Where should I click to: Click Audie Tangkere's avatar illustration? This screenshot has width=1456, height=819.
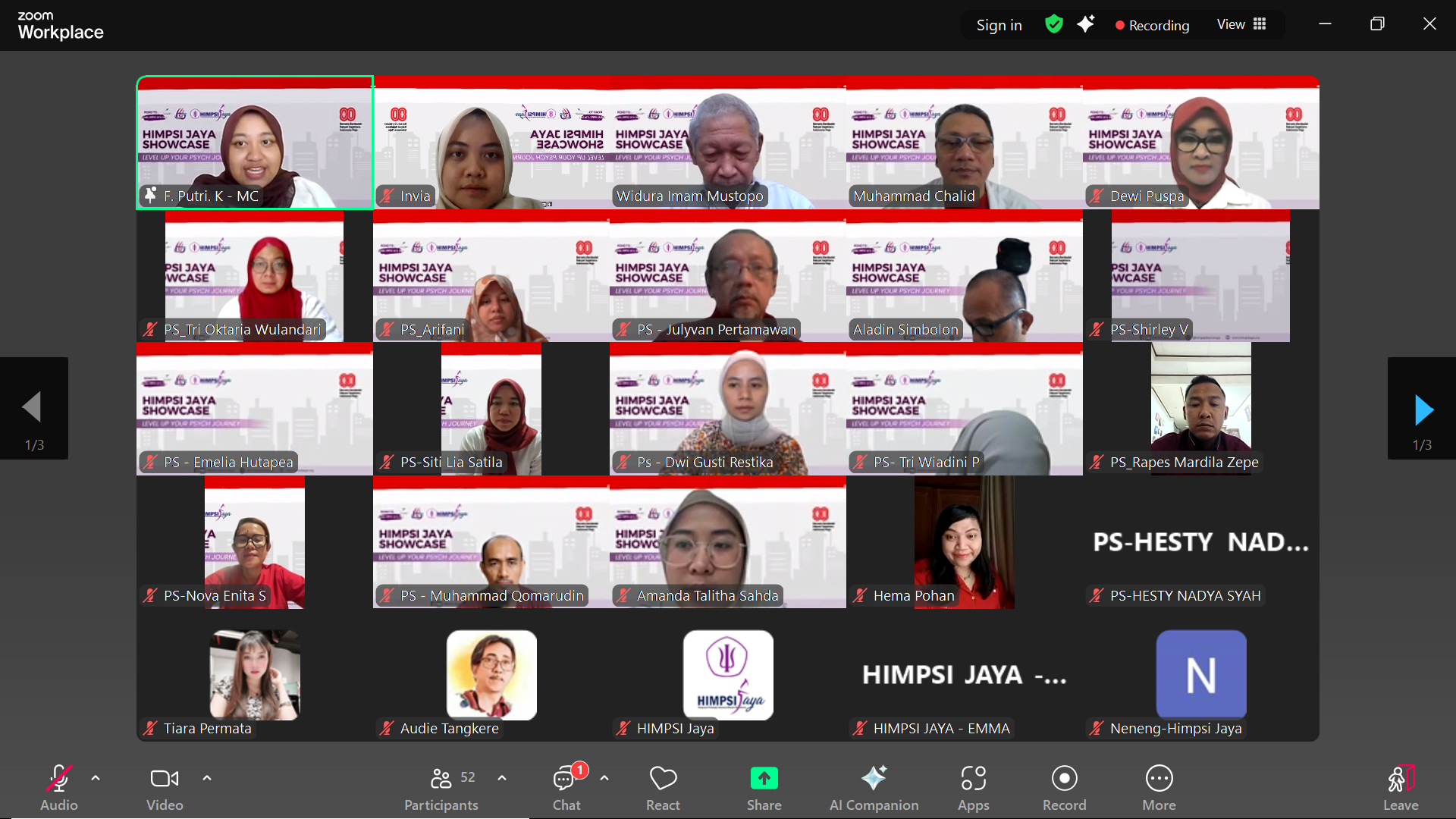pyautogui.click(x=491, y=675)
